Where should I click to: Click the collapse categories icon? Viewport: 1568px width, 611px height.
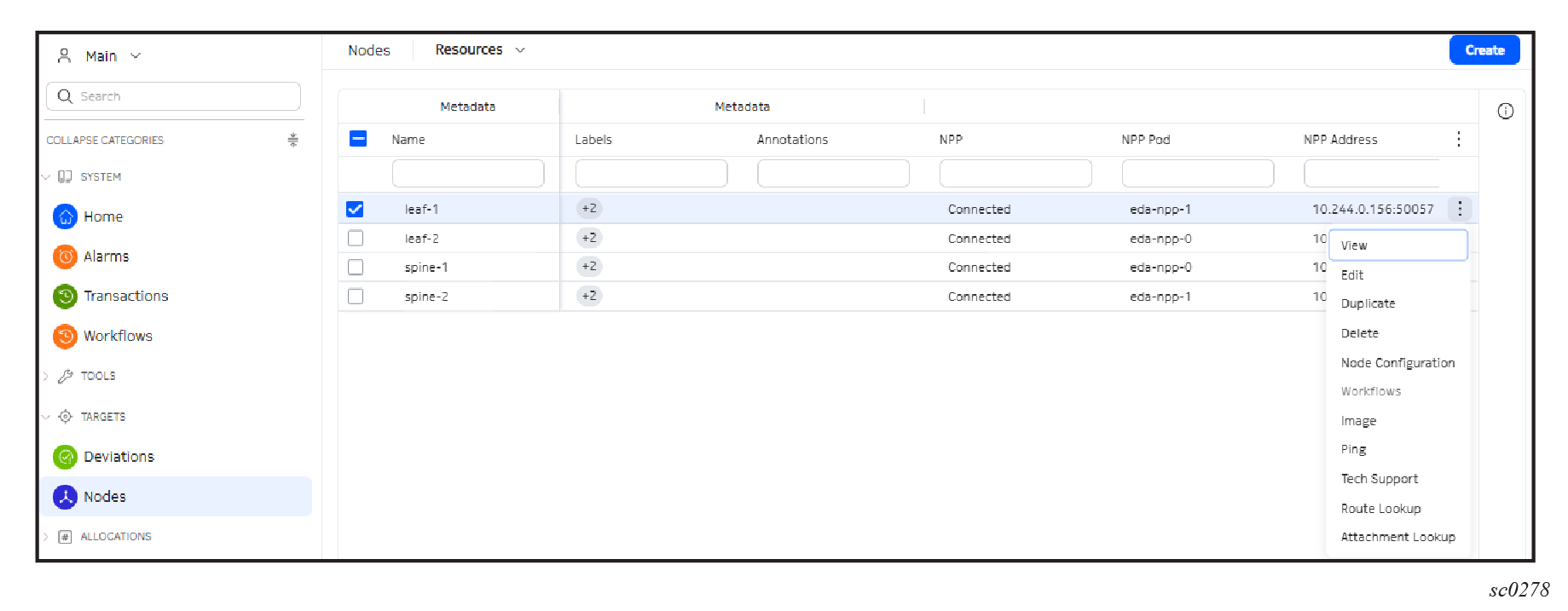(292, 140)
